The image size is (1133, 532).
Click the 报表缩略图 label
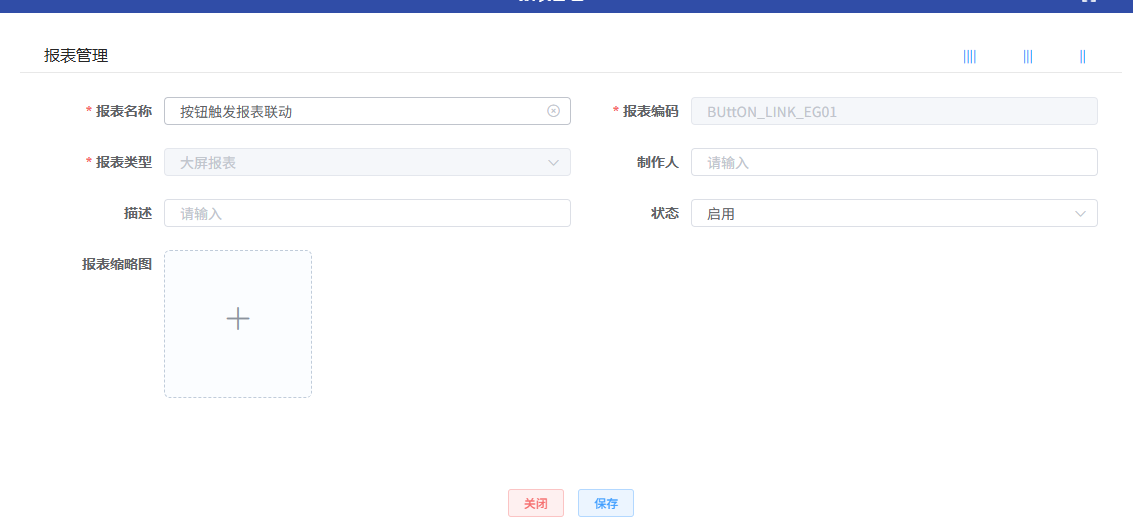(117, 265)
